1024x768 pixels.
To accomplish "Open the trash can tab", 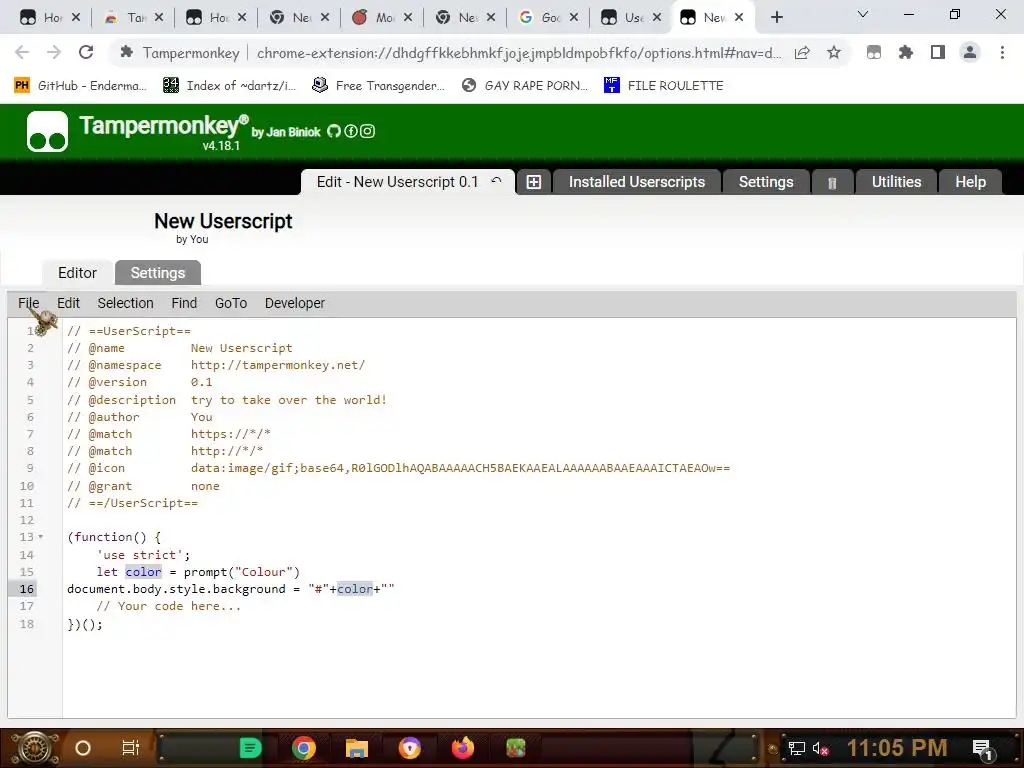I will click(832, 183).
